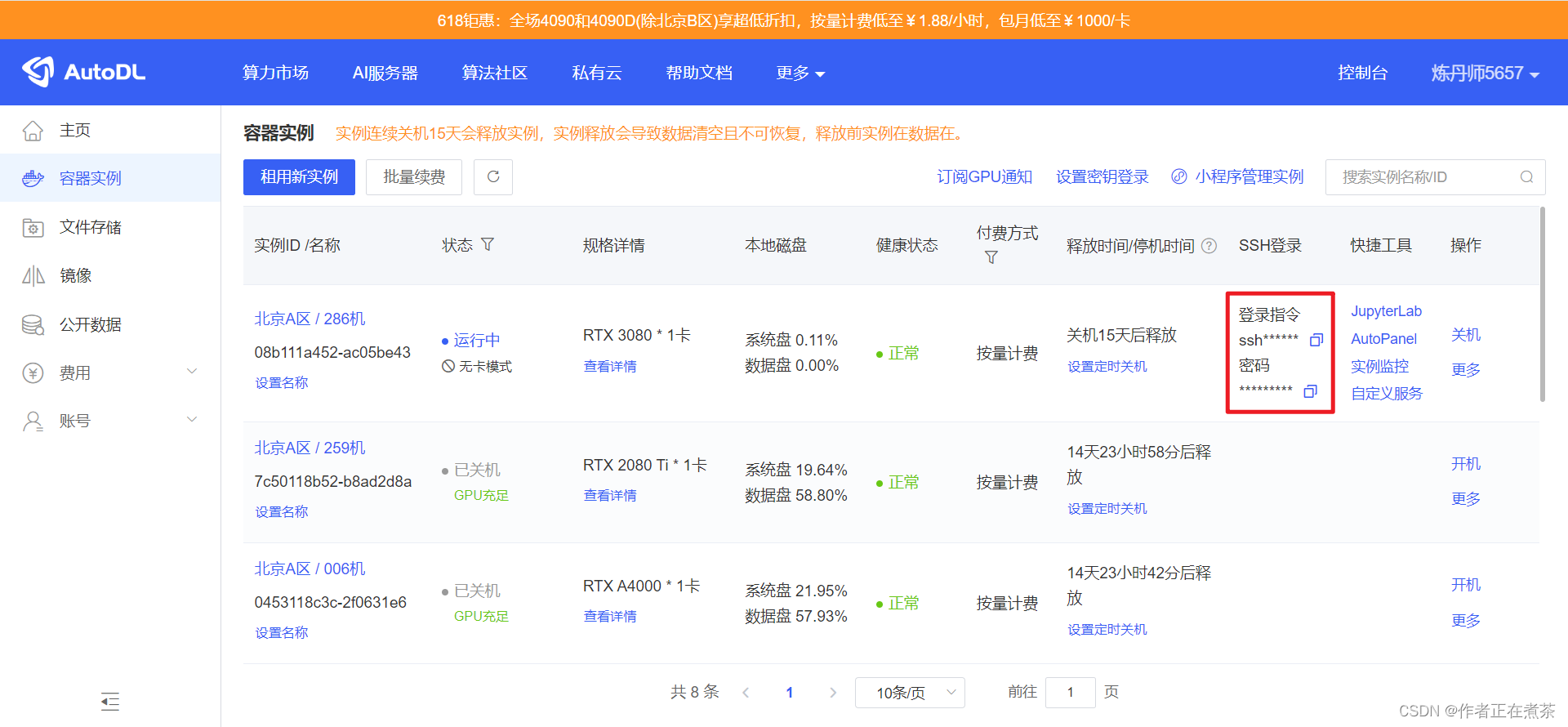Screen dimensions: 1568x727
Task: Filter by payment method icon
Action: (x=991, y=257)
